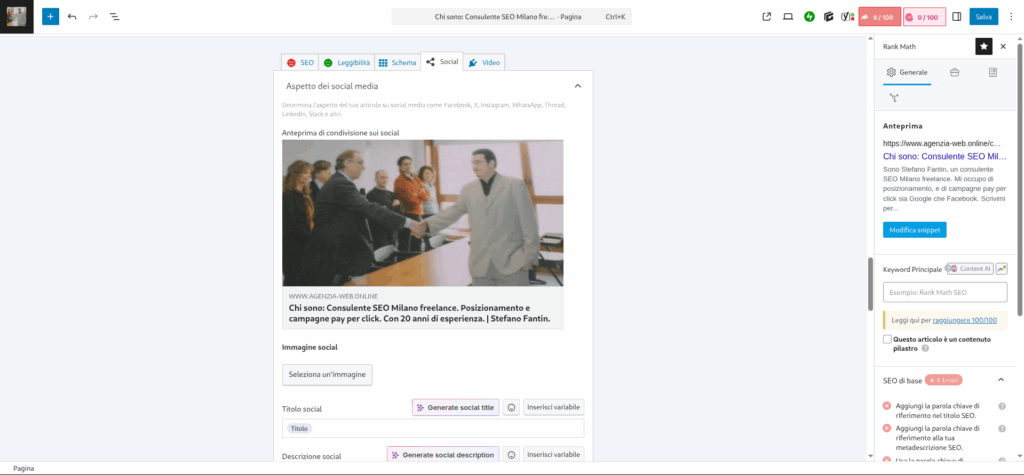1024x475 pixels.
Task: Click the 6 Errori badge
Action: (x=944, y=380)
